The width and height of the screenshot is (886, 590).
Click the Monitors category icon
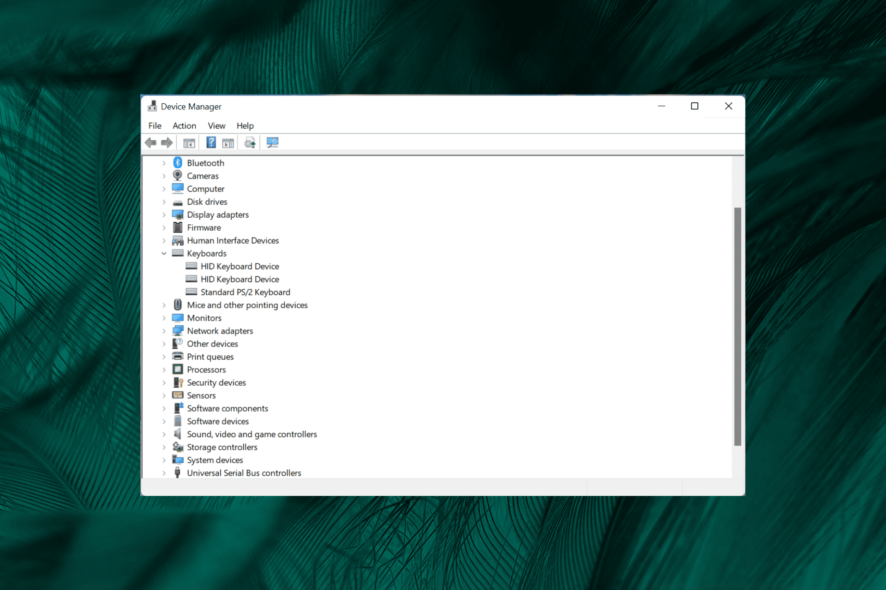point(177,318)
